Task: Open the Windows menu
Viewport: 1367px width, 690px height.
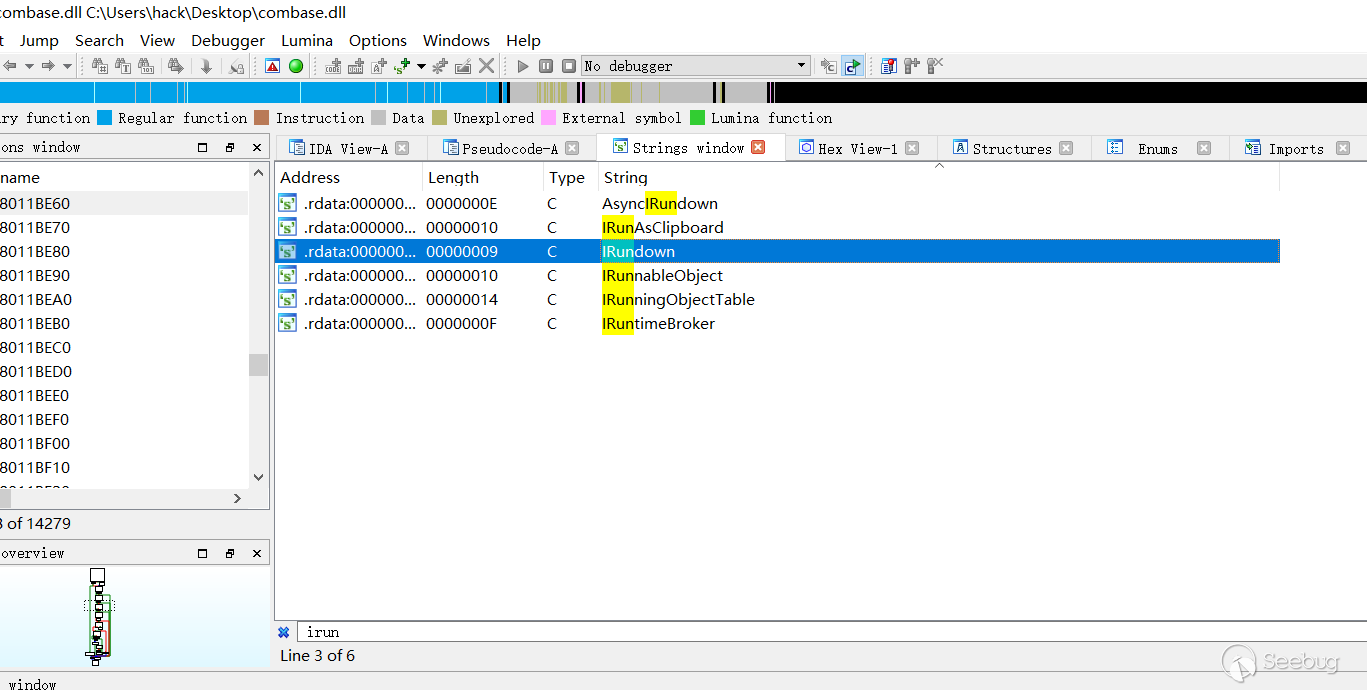Action: click(x=456, y=40)
